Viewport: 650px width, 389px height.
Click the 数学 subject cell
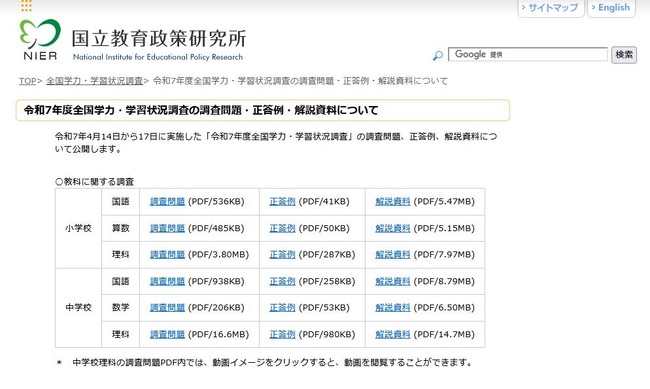[121, 308]
